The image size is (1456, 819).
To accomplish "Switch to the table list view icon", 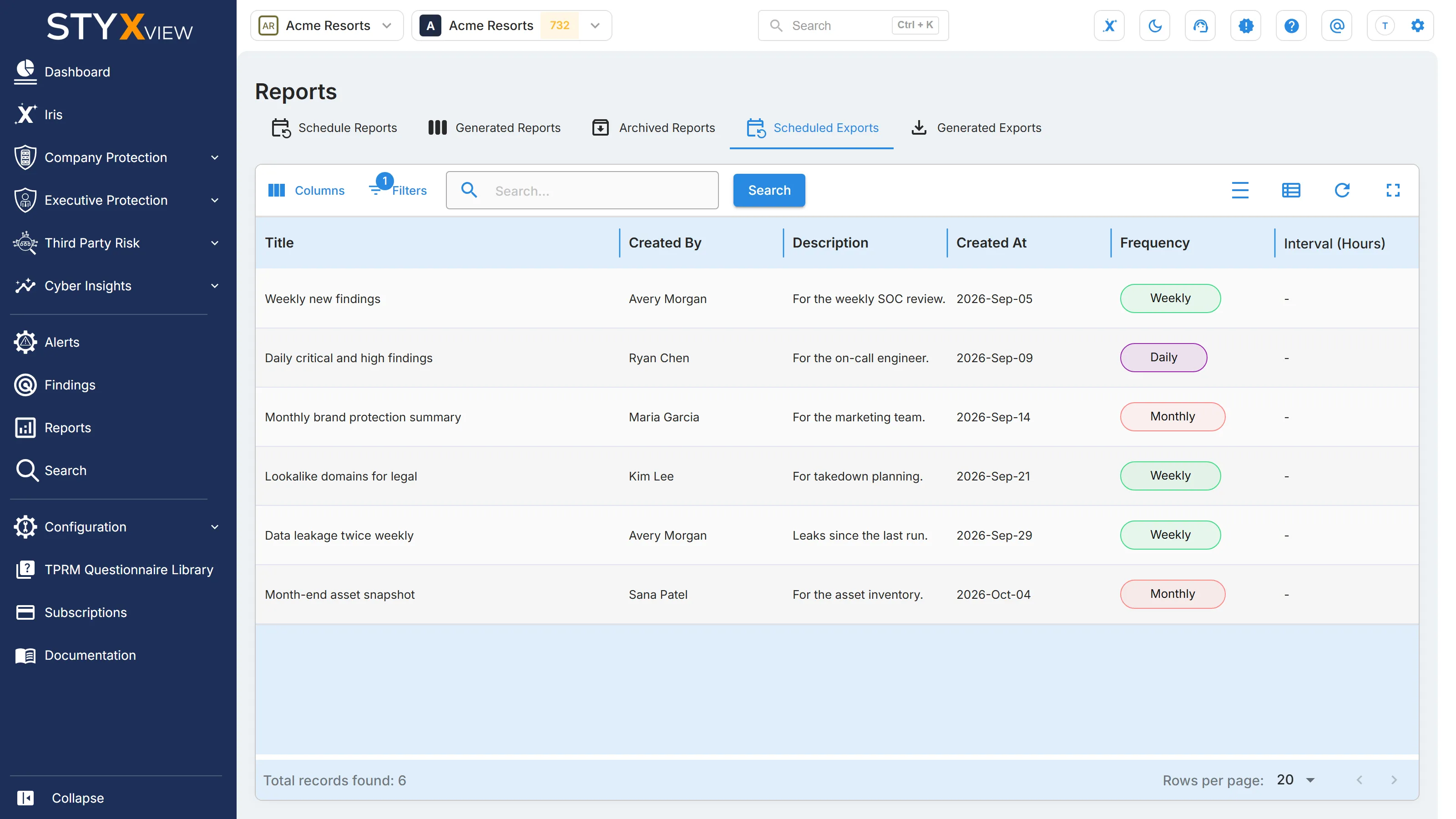I will coord(1291,191).
